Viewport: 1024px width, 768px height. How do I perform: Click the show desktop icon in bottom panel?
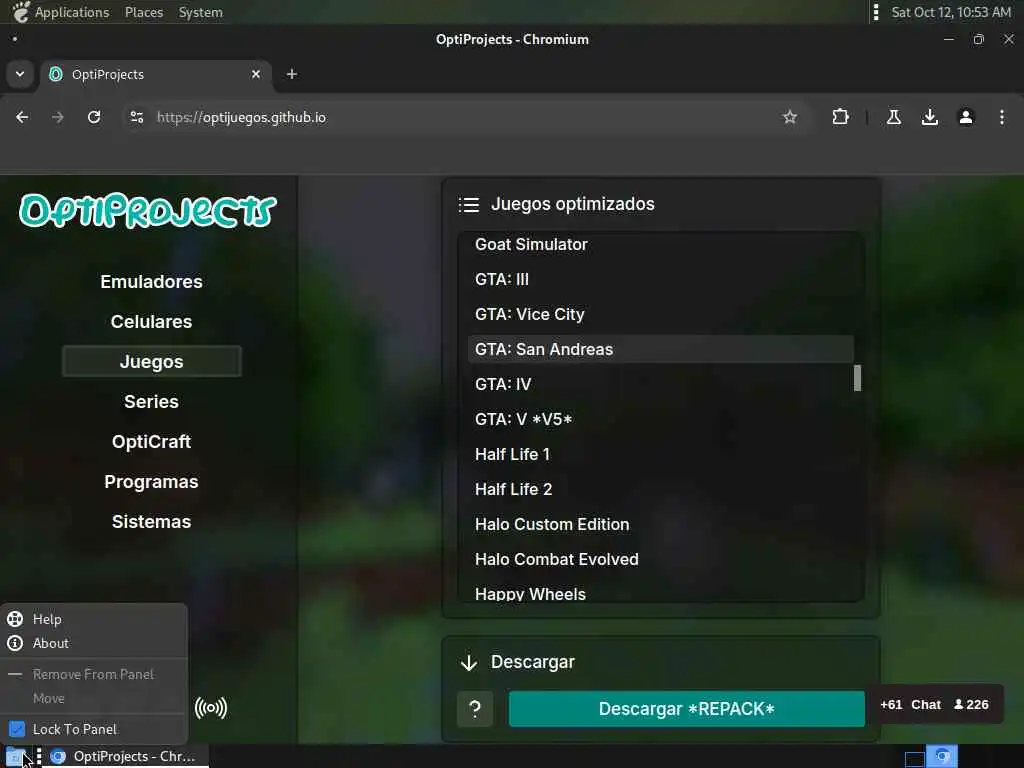pyautogui.click(x=16, y=756)
